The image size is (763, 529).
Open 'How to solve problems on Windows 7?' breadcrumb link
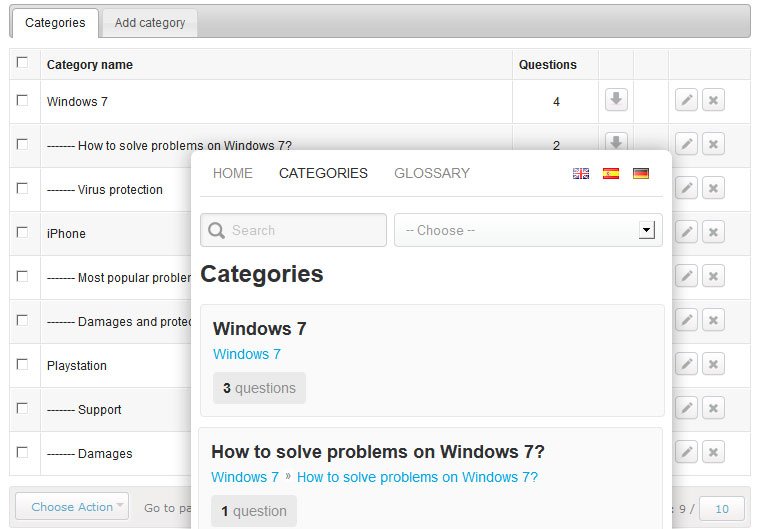click(x=418, y=477)
